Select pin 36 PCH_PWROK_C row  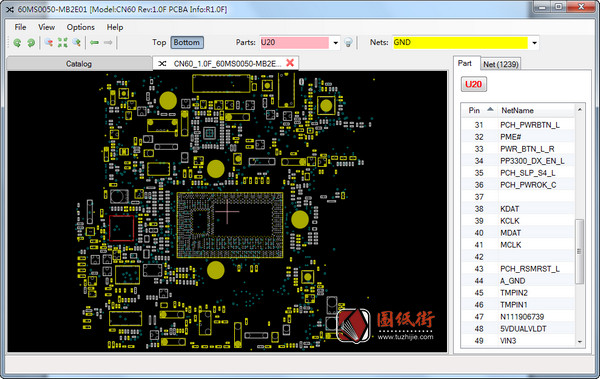tap(518, 185)
